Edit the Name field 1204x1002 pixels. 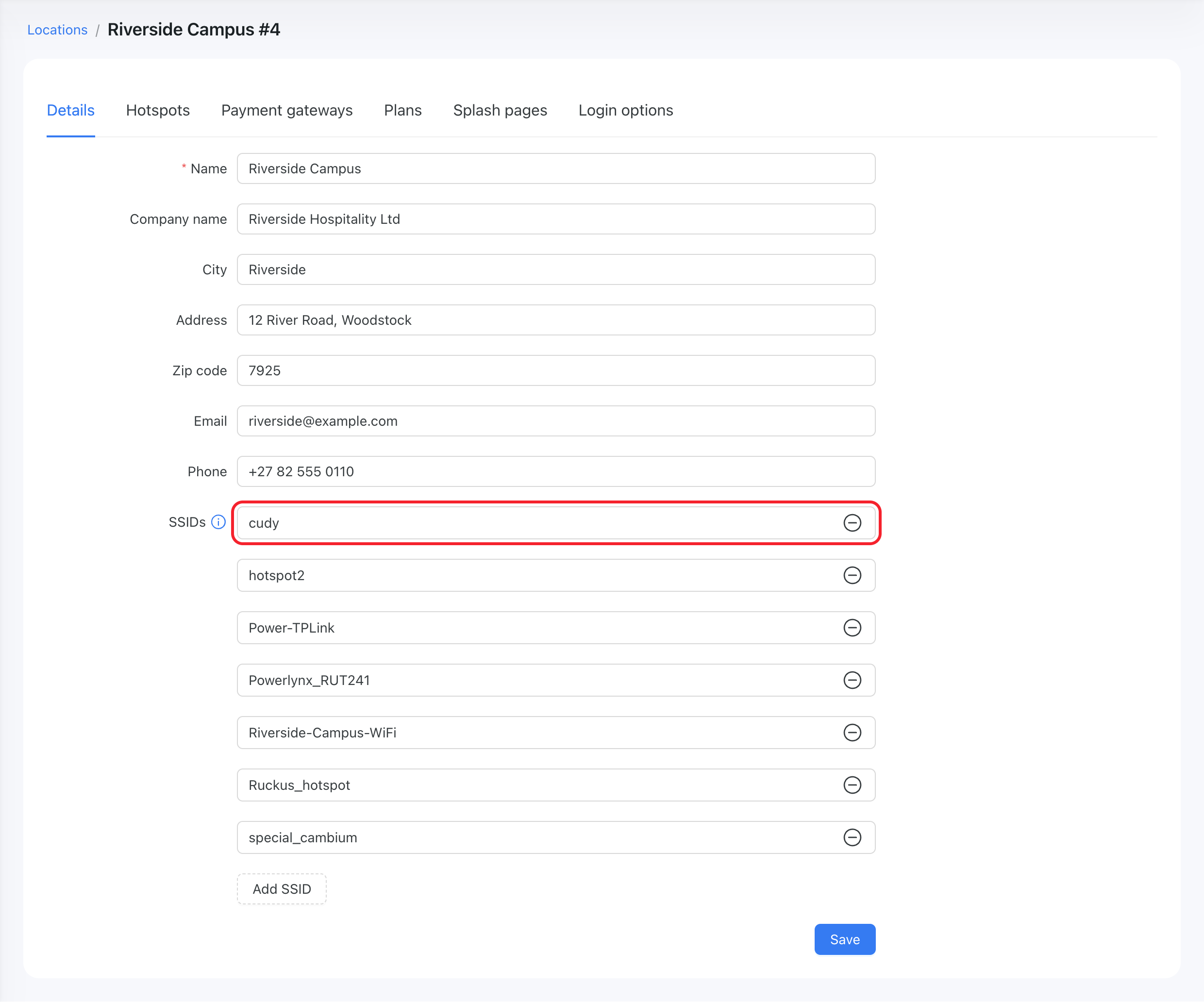(x=555, y=168)
